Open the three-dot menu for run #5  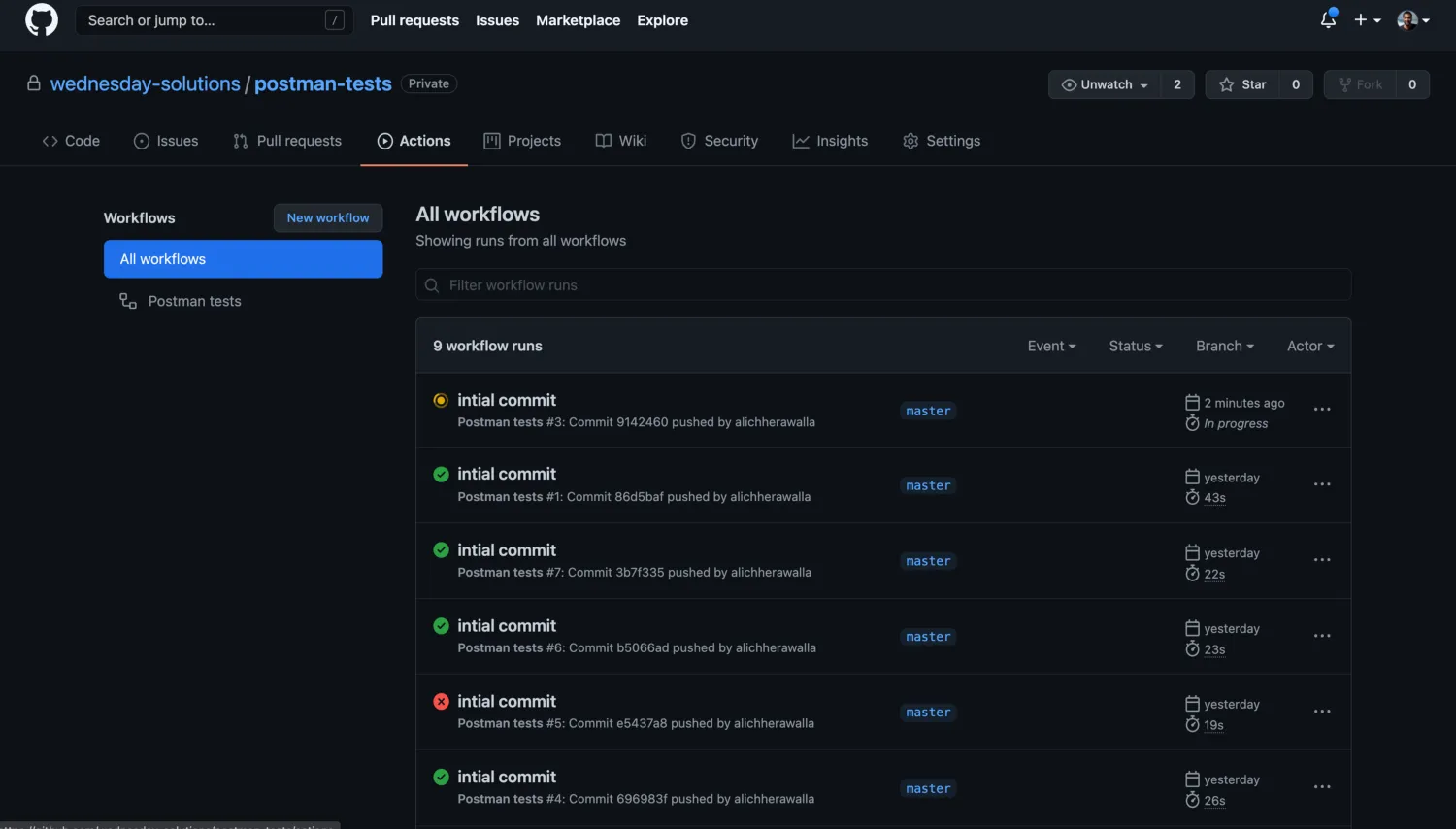tap(1322, 712)
